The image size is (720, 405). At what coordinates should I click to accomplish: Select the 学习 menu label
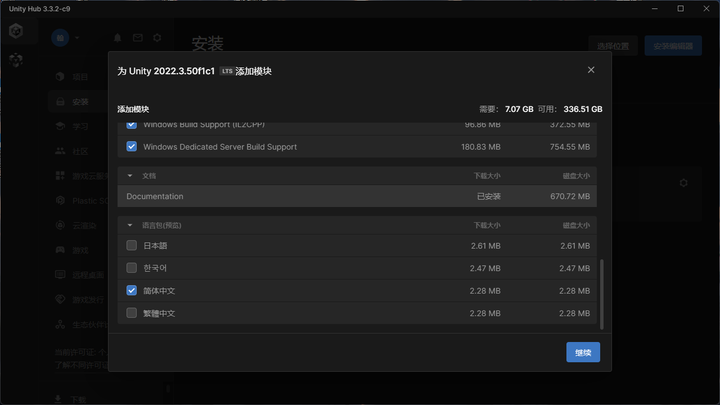coord(80,126)
